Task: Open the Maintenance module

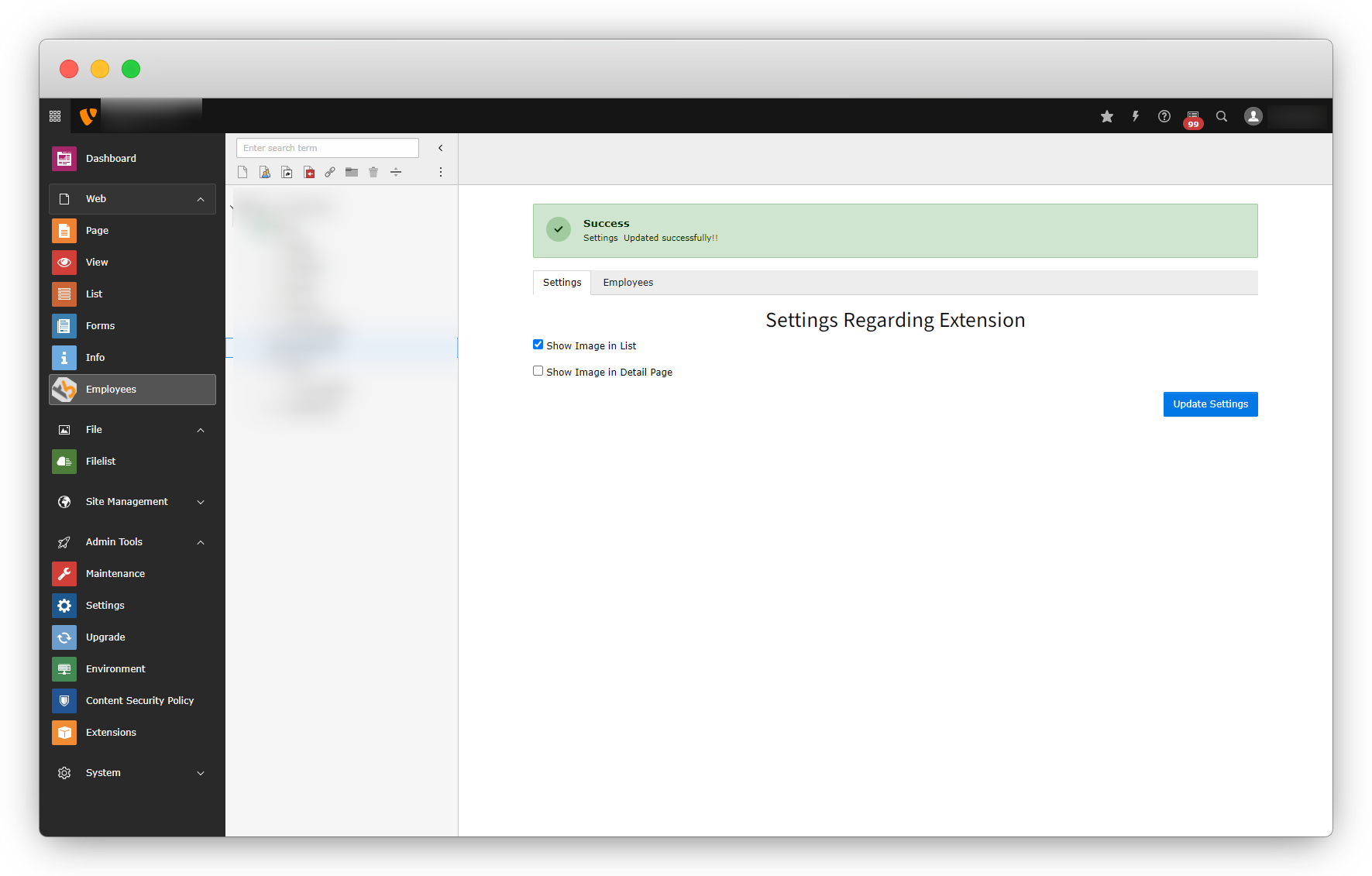Action: click(115, 574)
